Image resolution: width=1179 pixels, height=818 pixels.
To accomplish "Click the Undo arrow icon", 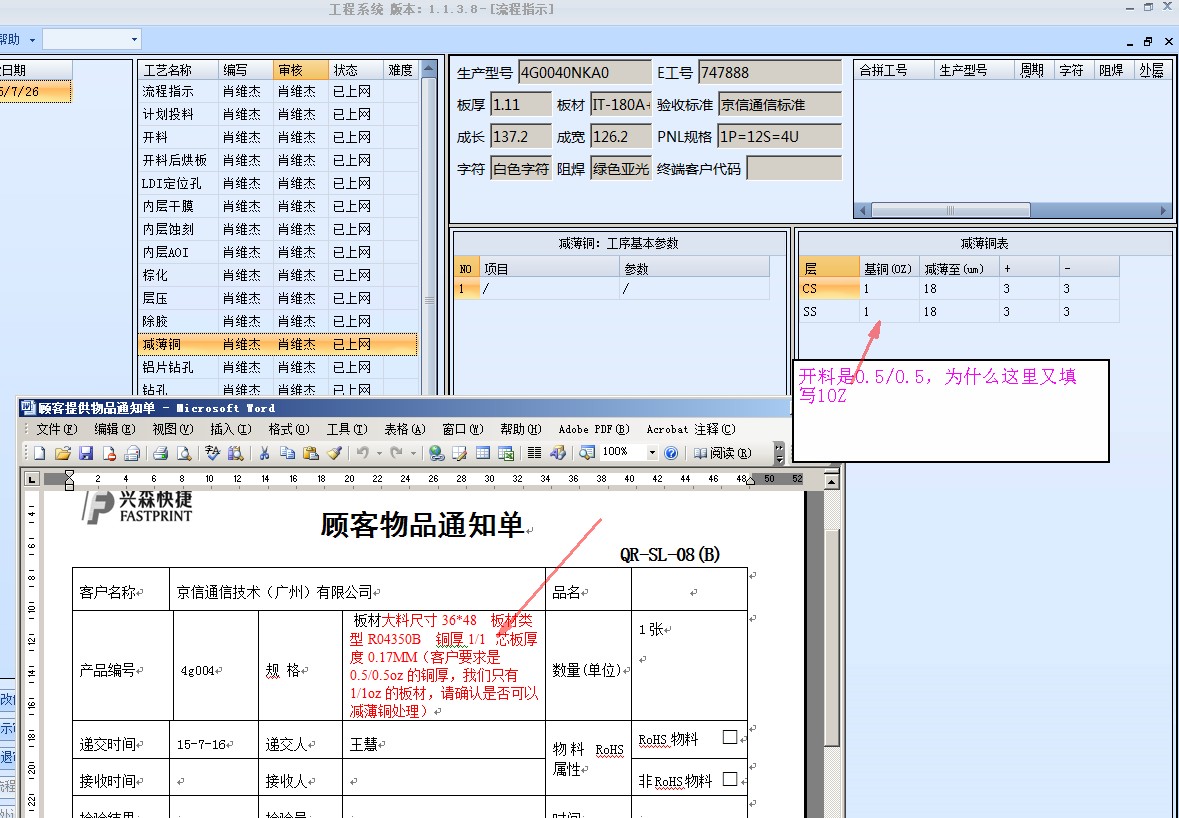I will (x=362, y=453).
